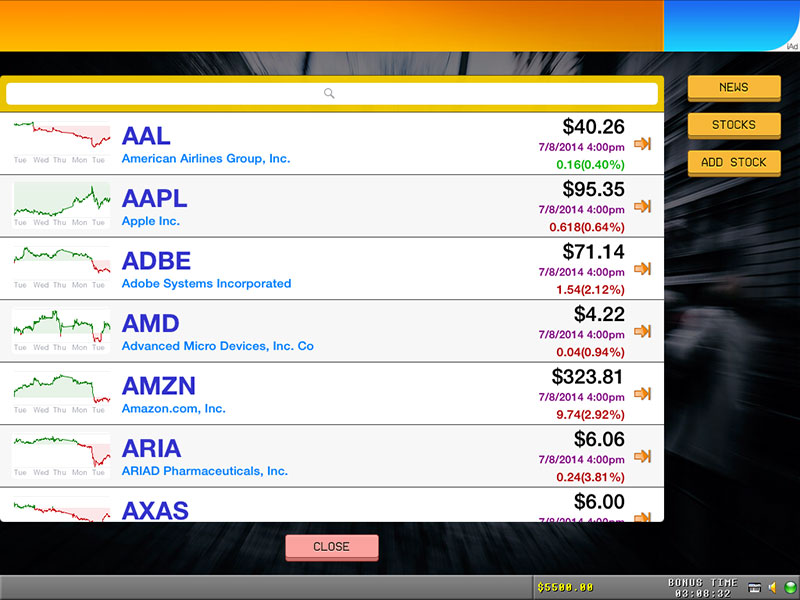View the ARIA price chart thumbnail

point(61,455)
